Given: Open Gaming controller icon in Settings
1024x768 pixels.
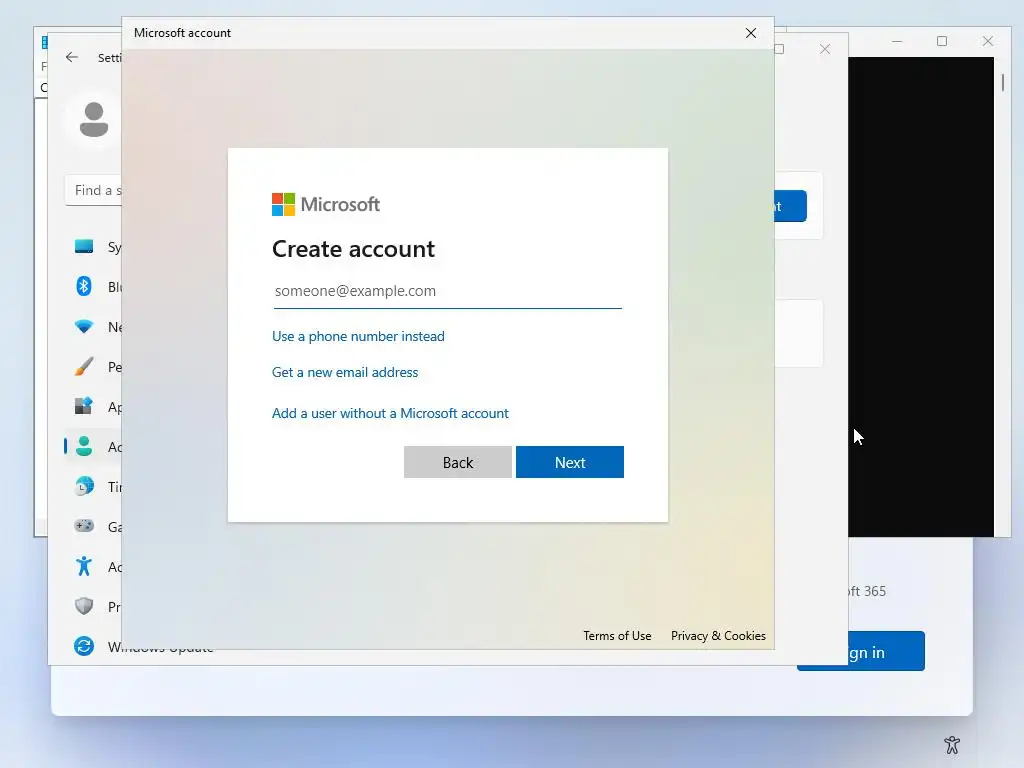Looking at the screenshot, I should 84,526.
